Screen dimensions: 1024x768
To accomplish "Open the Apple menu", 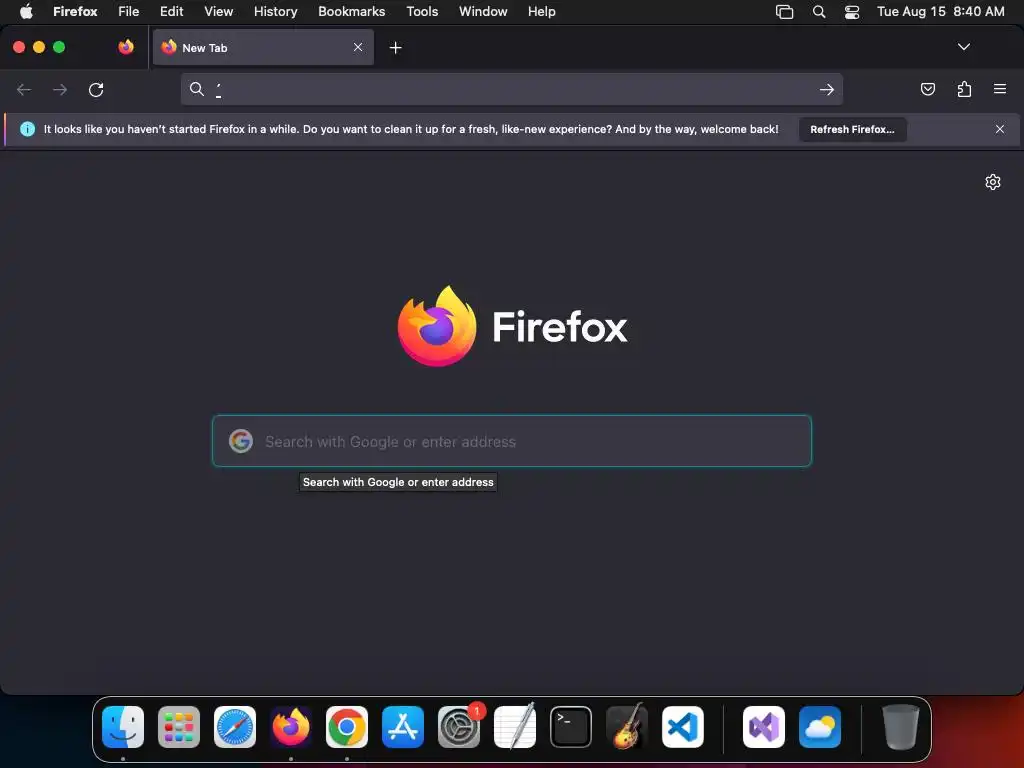I will [26, 12].
